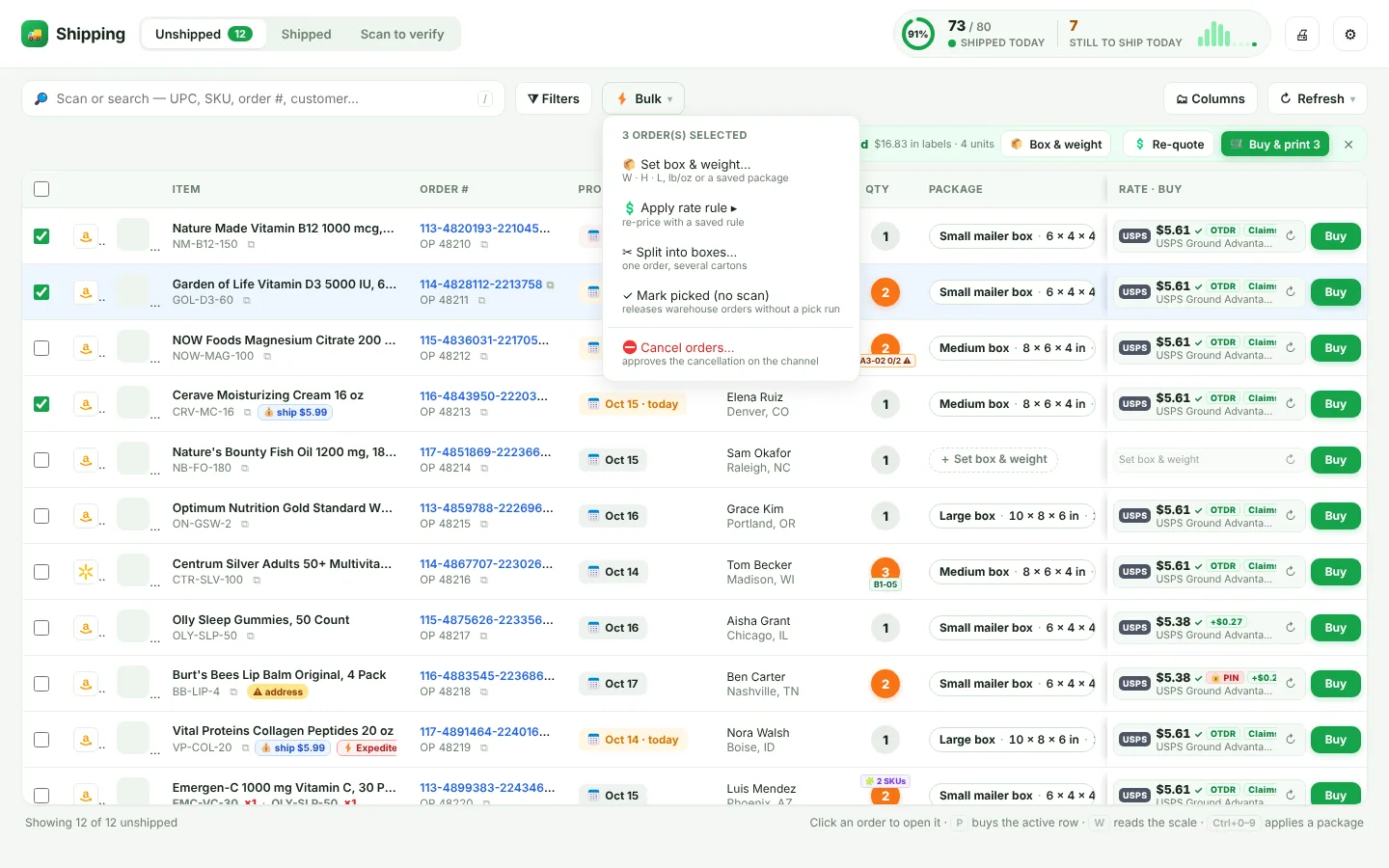Click the address warning badge on Burt's Bees row
The height and width of the screenshot is (868, 1389).
pyautogui.click(x=278, y=692)
